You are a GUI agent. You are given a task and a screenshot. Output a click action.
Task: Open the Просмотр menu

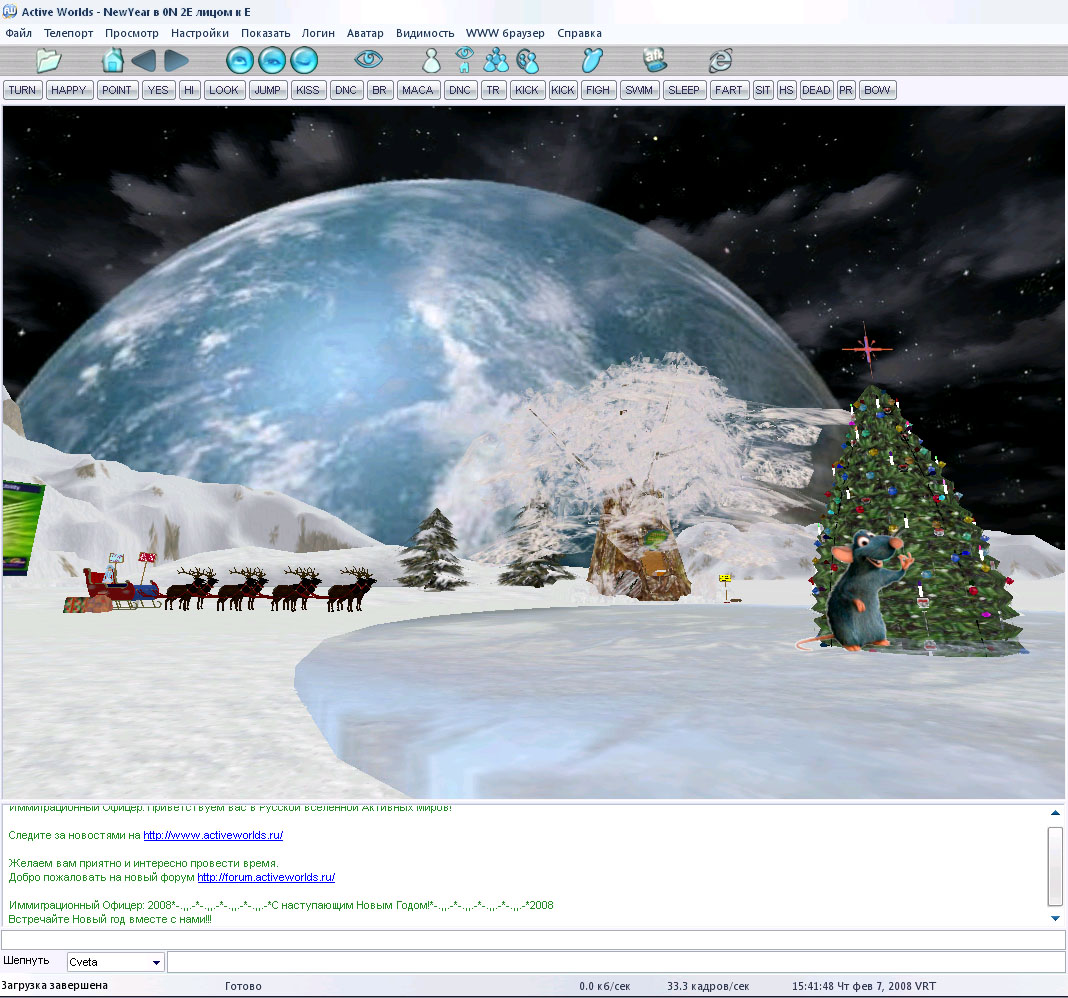pos(132,33)
